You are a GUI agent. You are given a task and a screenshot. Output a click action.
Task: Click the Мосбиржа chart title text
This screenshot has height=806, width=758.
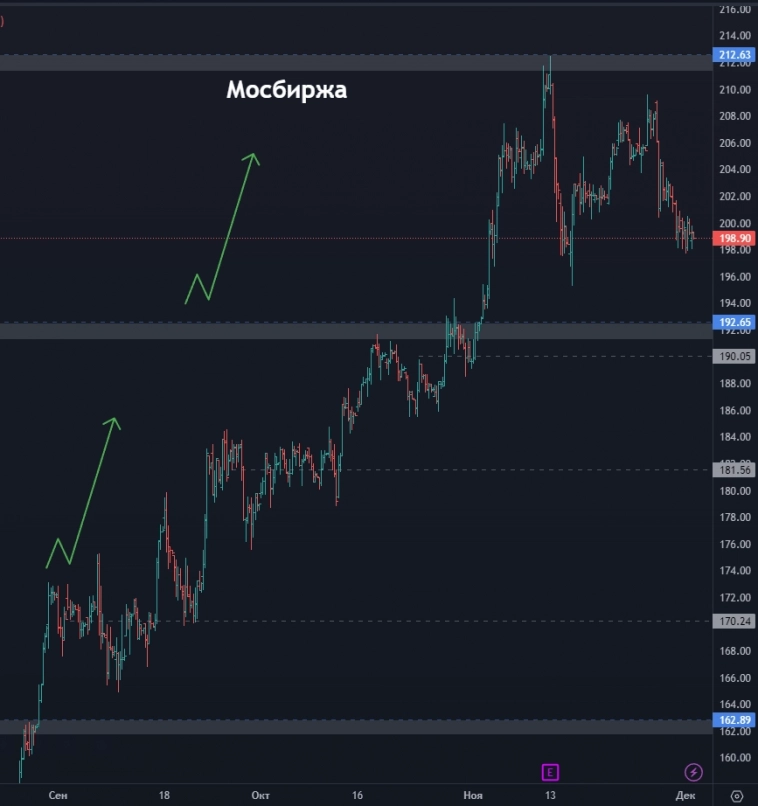287,90
